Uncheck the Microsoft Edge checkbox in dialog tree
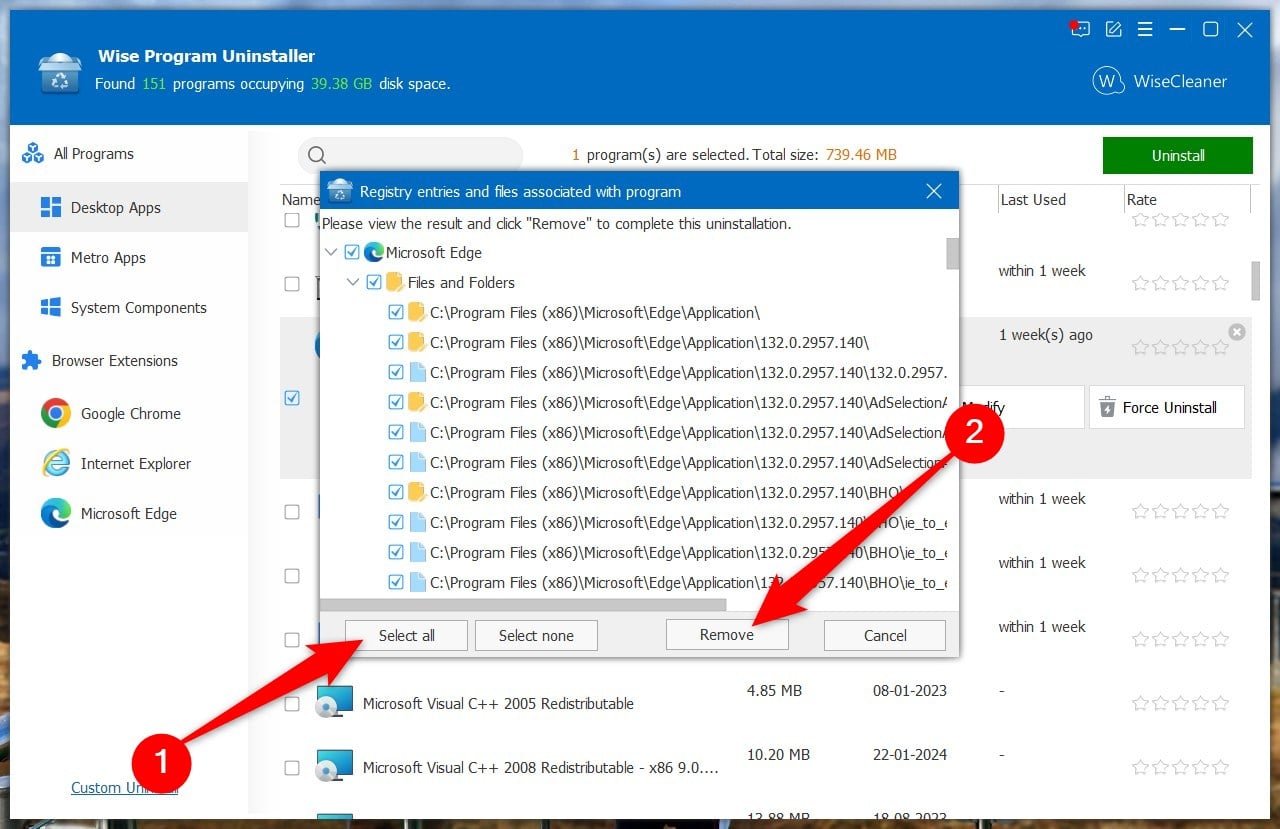 pos(352,252)
